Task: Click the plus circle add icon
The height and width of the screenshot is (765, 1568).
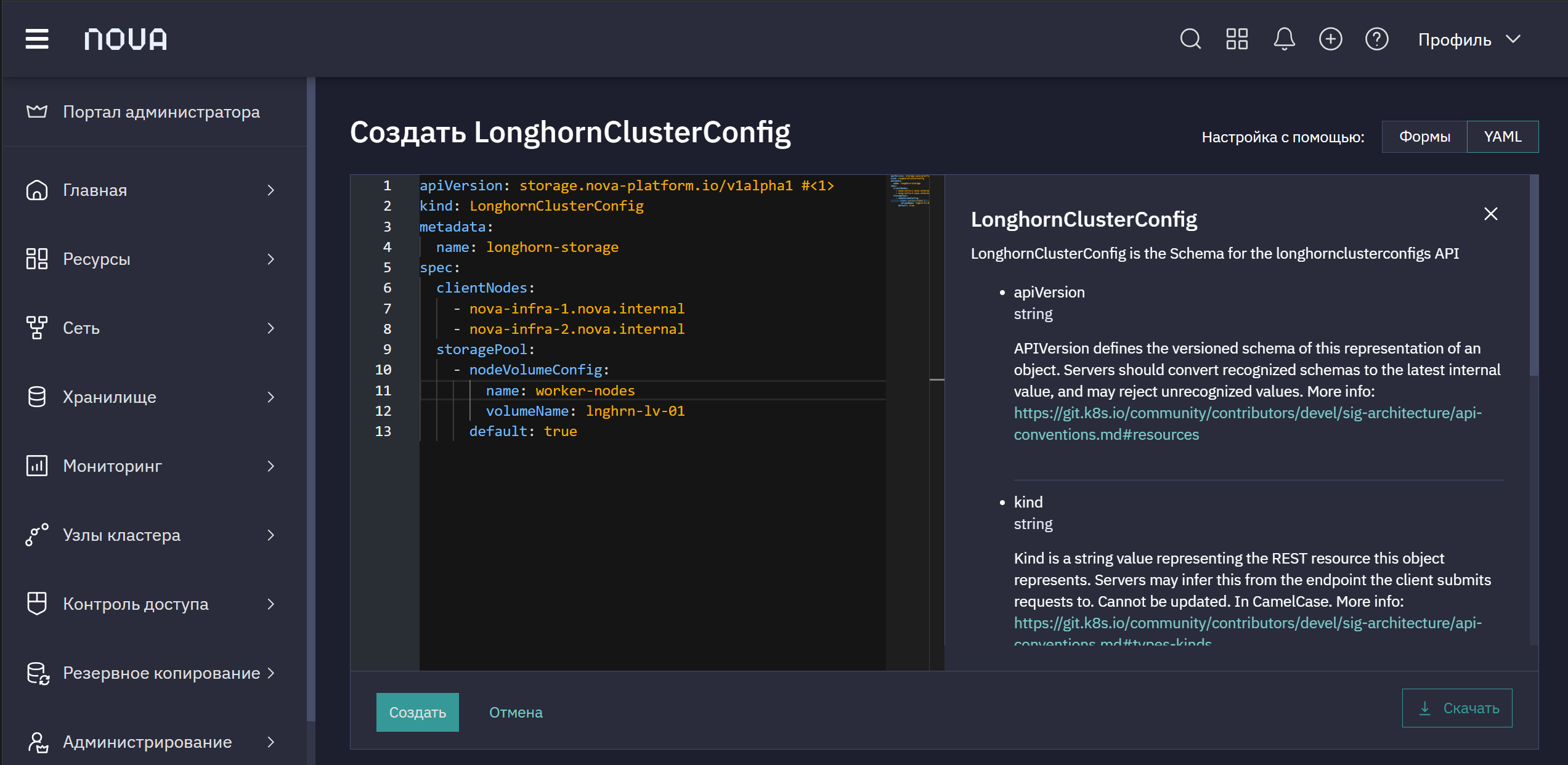Action: 1330,39
